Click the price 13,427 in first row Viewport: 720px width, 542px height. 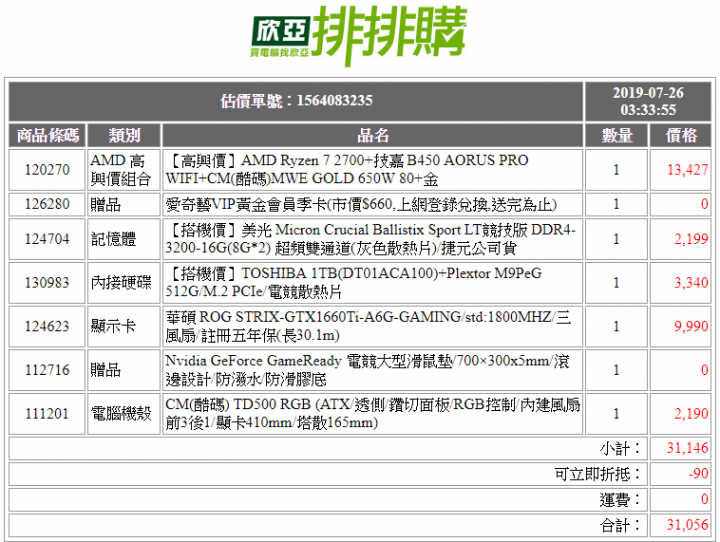coord(687,169)
